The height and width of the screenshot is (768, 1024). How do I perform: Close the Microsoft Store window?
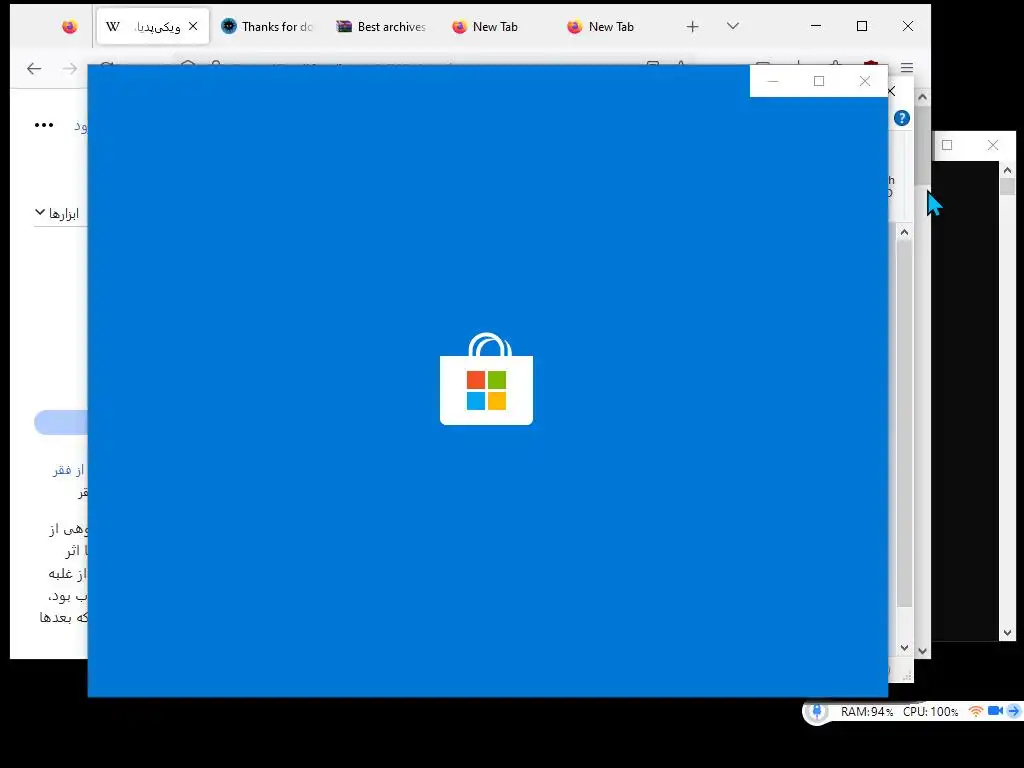[x=865, y=81]
